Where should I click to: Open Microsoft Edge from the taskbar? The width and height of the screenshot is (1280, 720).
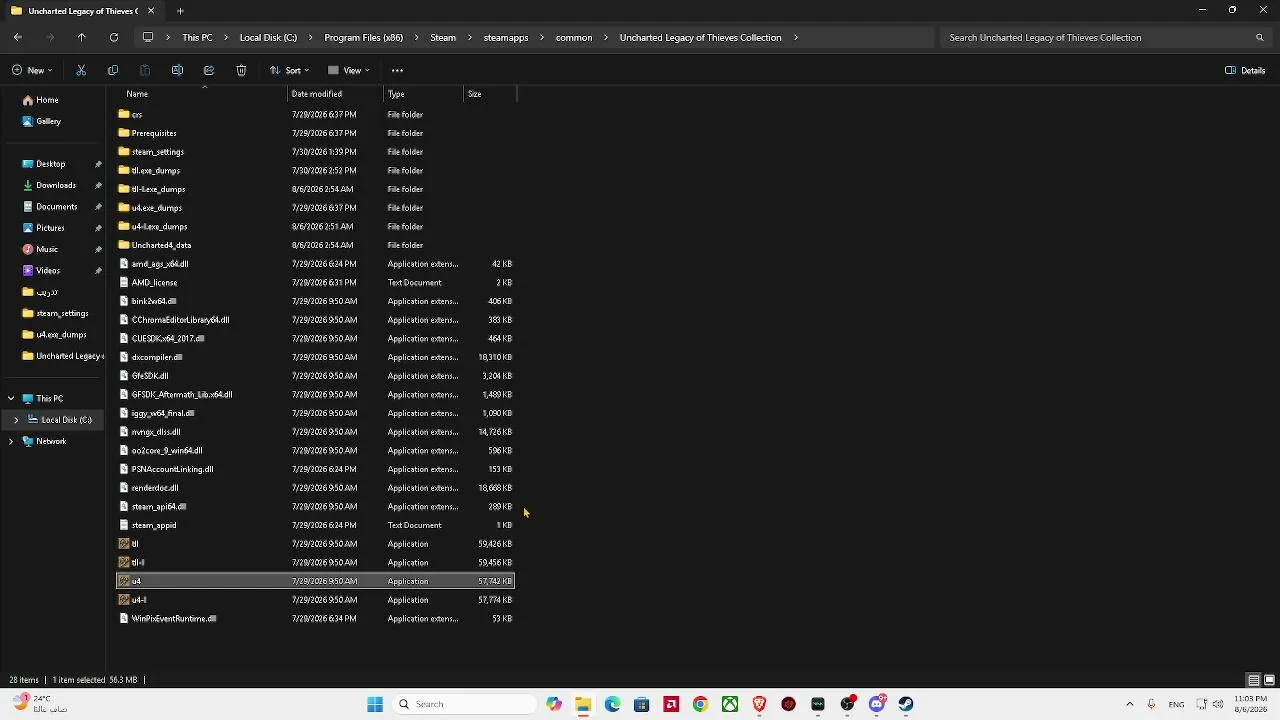(x=612, y=704)
